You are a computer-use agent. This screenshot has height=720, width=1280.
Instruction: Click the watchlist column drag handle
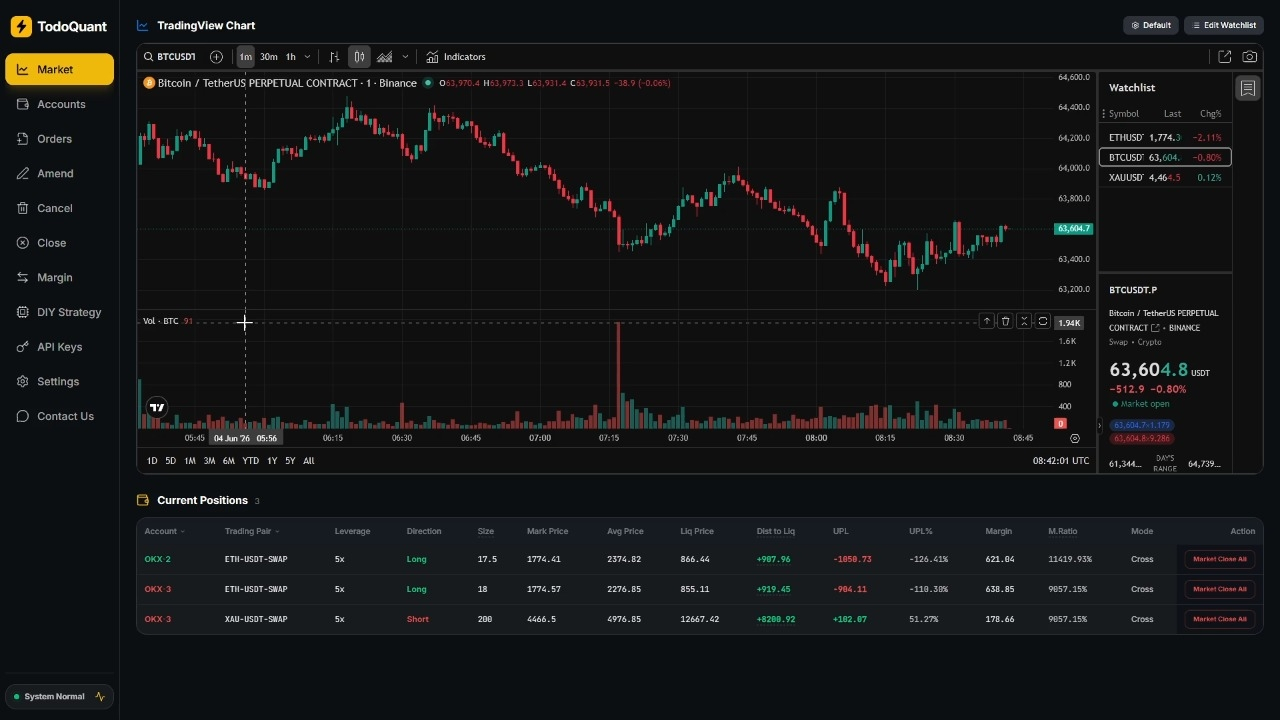(1104, 114)
